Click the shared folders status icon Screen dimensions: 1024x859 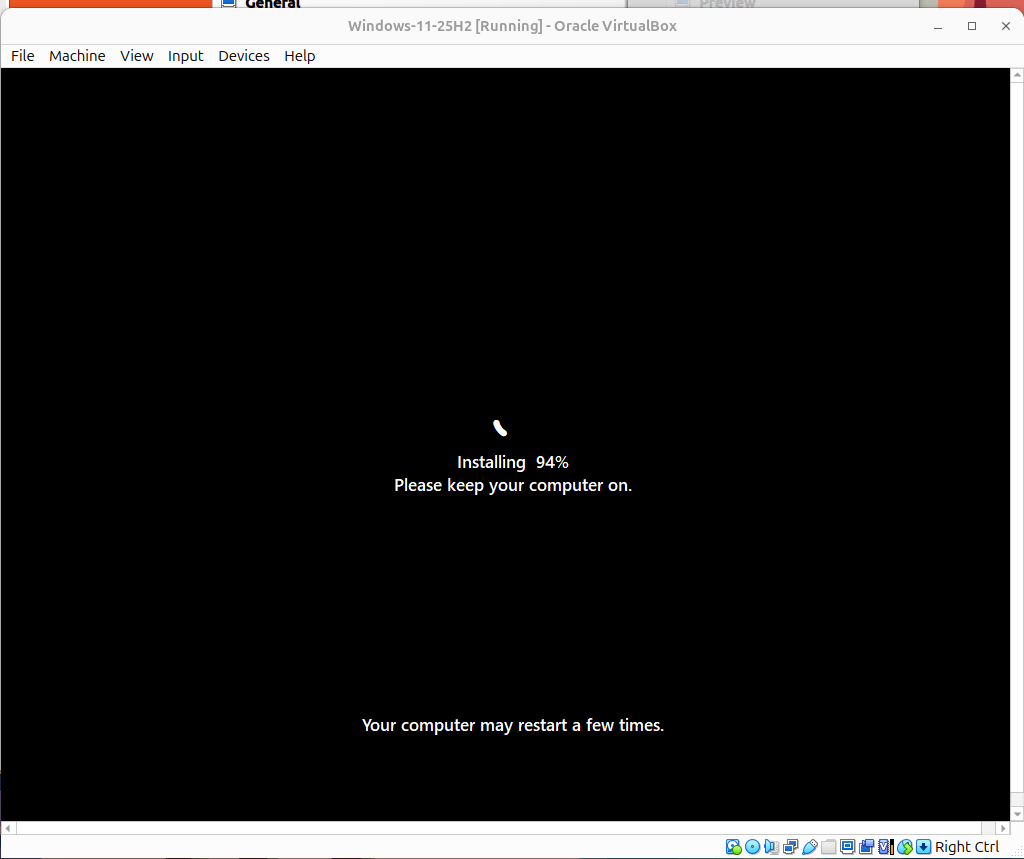pyautogui.click(x=829, y=846)
